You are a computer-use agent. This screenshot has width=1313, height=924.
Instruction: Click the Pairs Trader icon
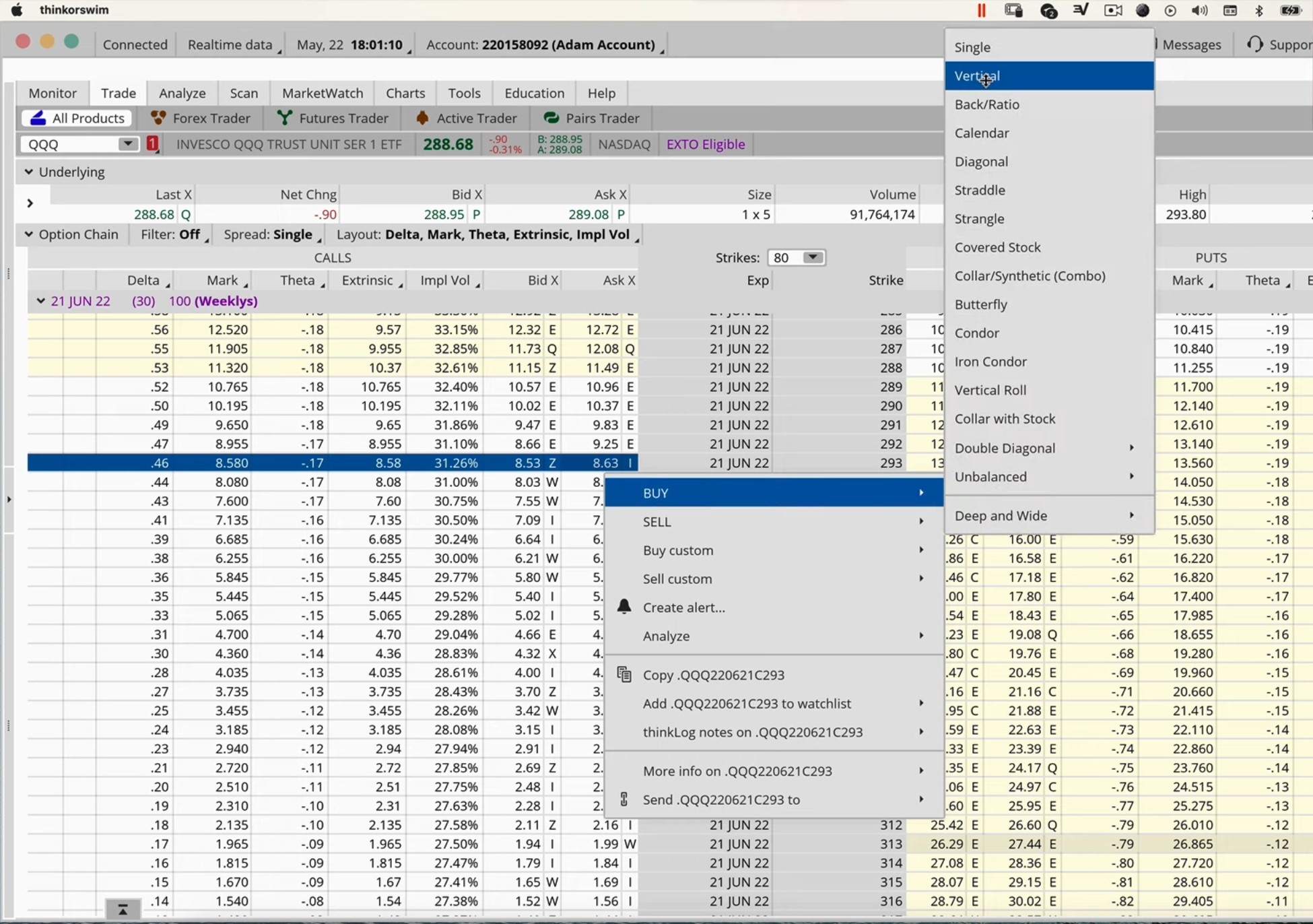tap(551, 118)
